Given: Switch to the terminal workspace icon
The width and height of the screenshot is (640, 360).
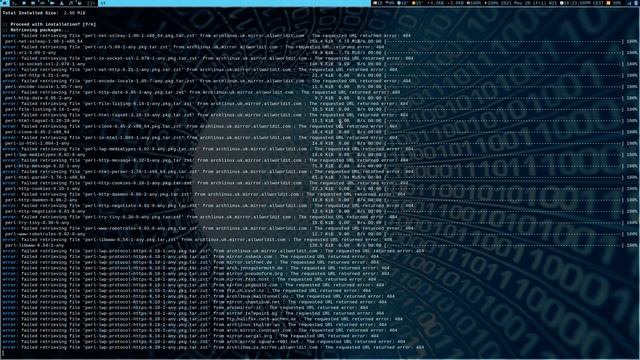Looking at the screenshot, I should coord(14,3).
